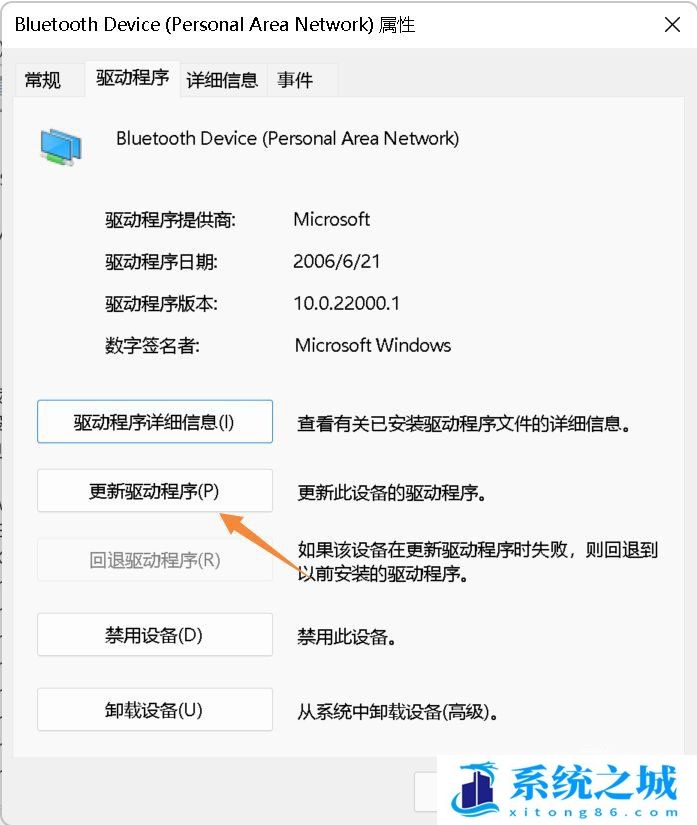Click the digital signer Microsoft Windows
Screen dimensions: 697x825
(372, 345)
